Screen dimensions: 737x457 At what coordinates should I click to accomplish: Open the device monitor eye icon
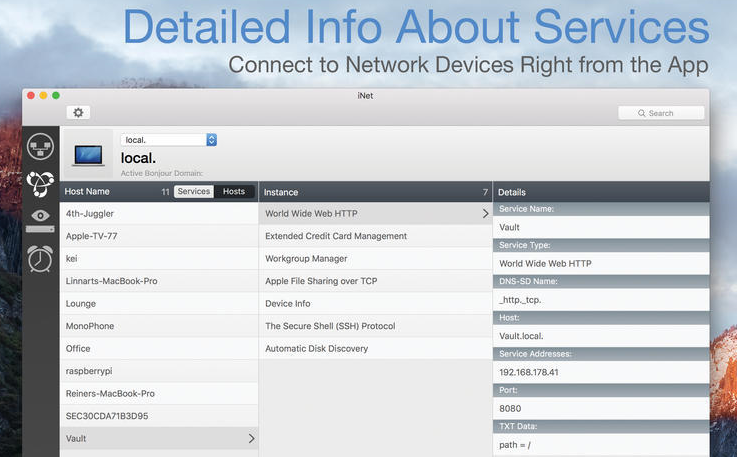[x=40, y=217]
